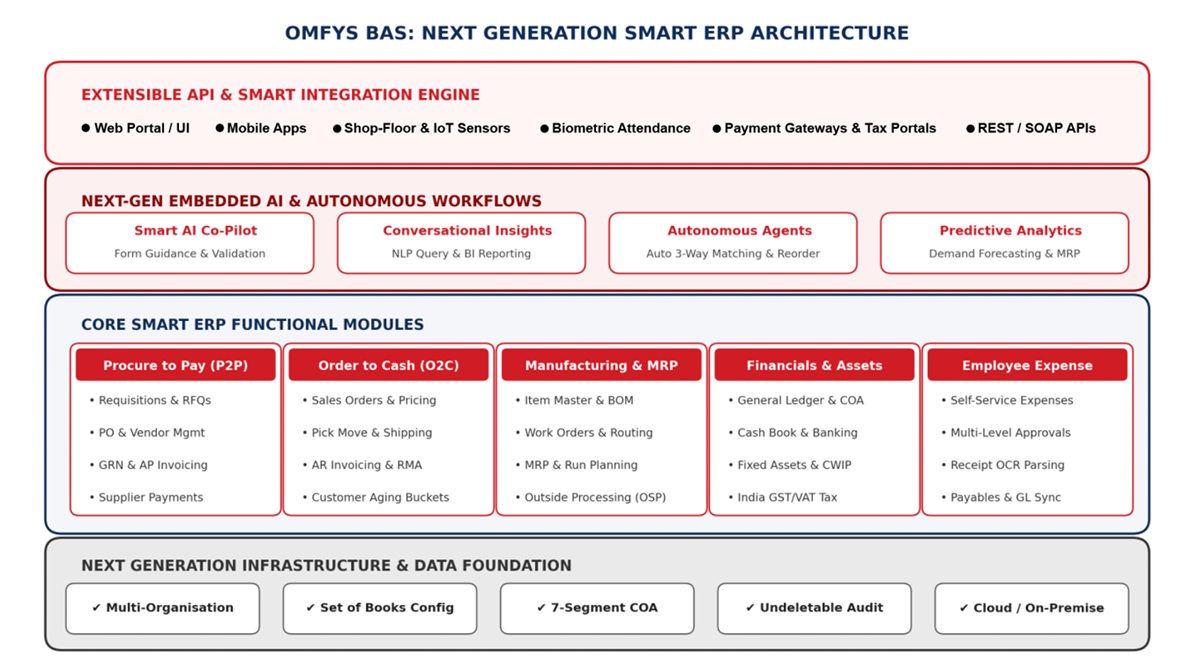Click the OMFYS BAS architecture title
Image resolution: width=1200 pixels, height=665 pixels.
(597, 33)
